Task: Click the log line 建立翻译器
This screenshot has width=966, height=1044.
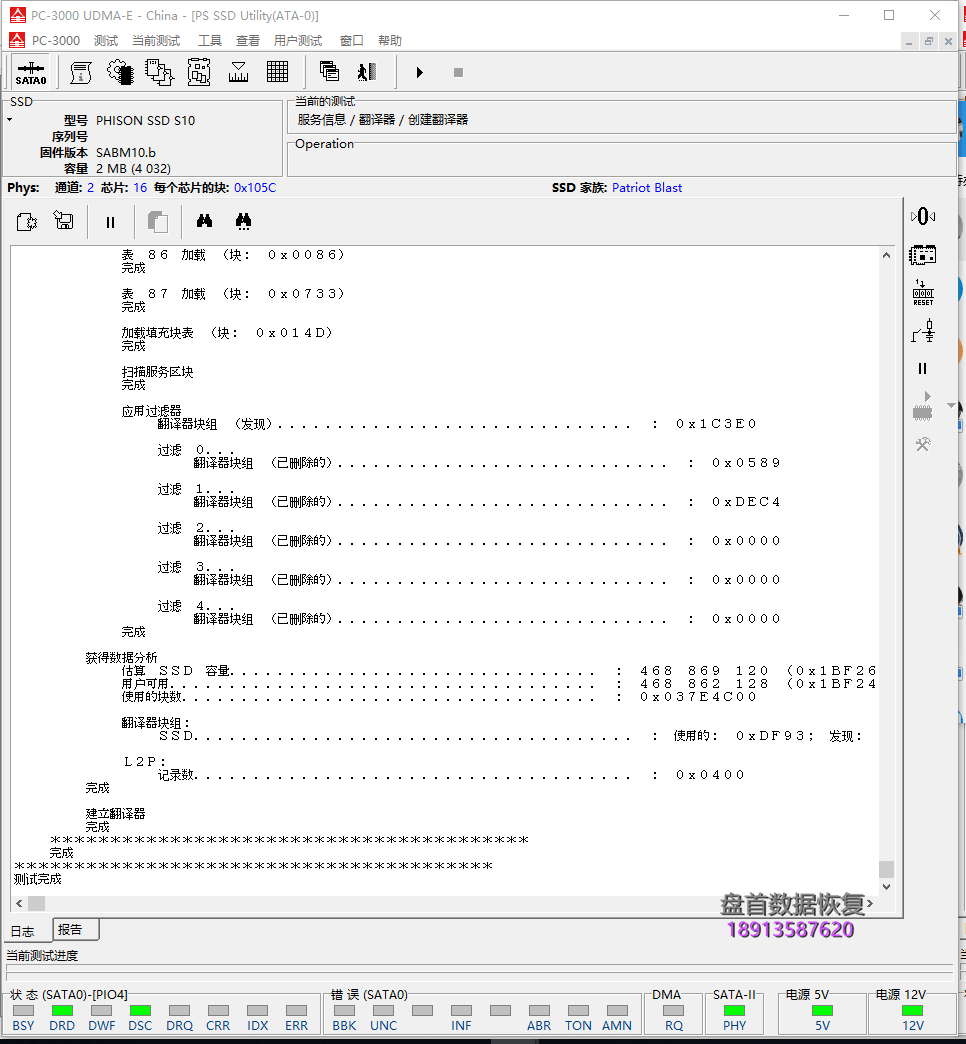Action: coord(115,814)
